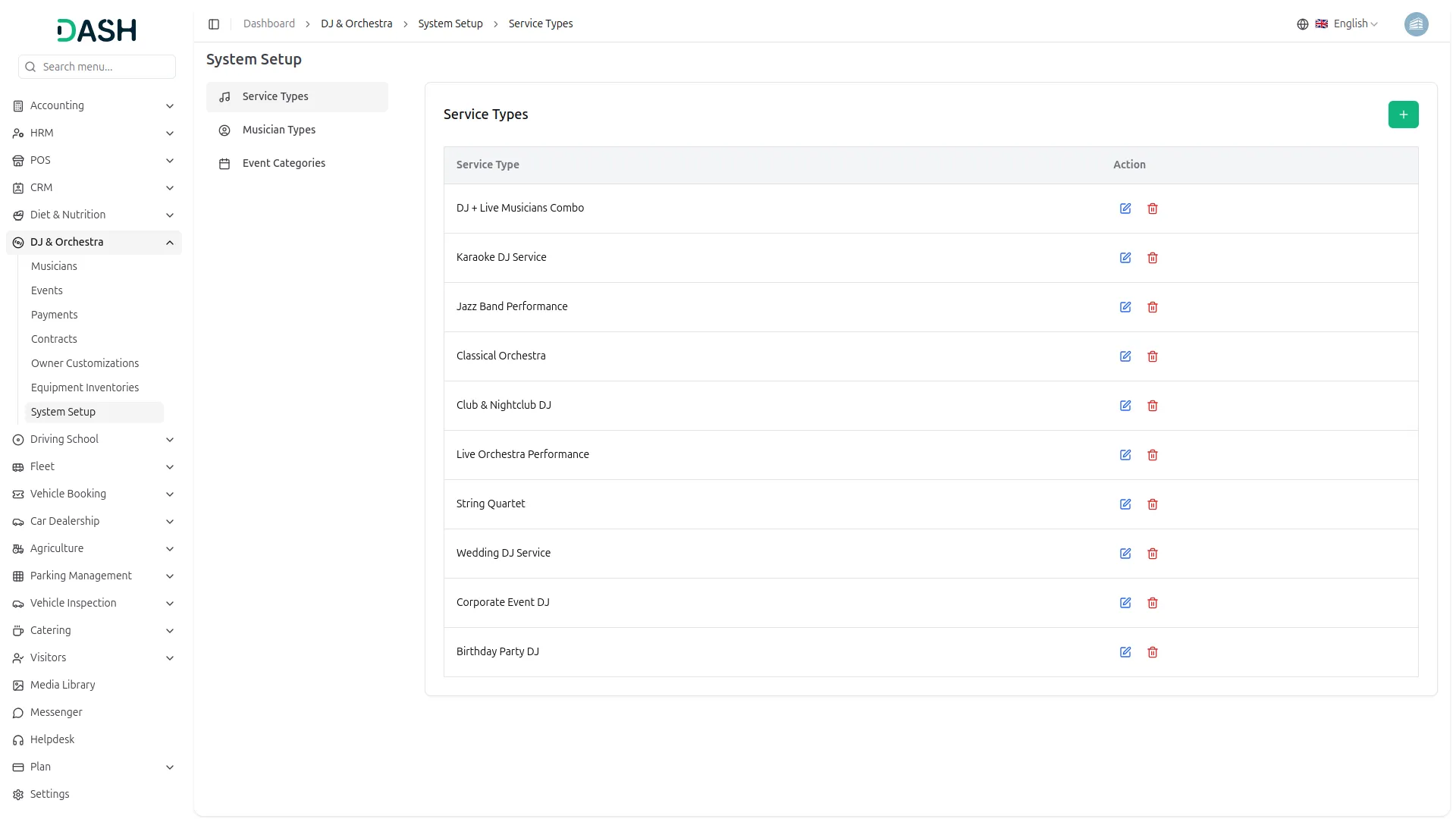Edit the Karaoke DJ Service entry
This screenshot has height=819, width=1456.
1125,258
